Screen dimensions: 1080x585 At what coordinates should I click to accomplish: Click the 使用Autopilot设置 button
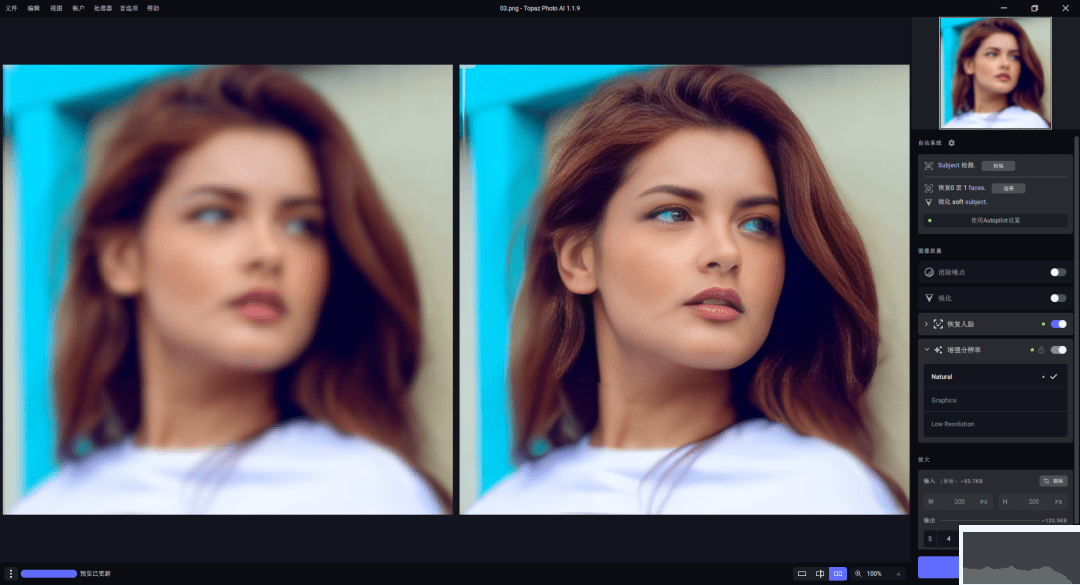[995, 220]
